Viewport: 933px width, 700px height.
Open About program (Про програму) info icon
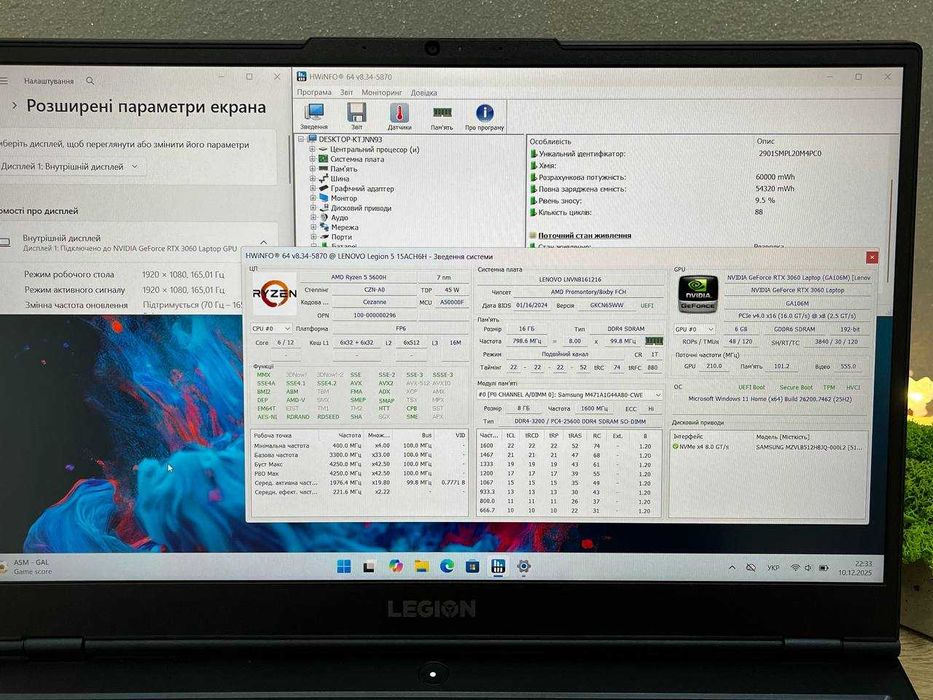pyautogui.click(x=484, y=116)
